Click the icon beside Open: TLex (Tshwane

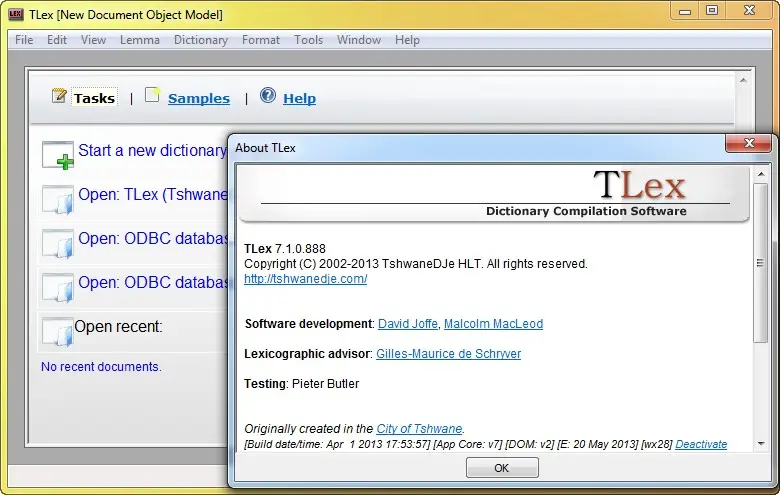click(x=58, y=199)
